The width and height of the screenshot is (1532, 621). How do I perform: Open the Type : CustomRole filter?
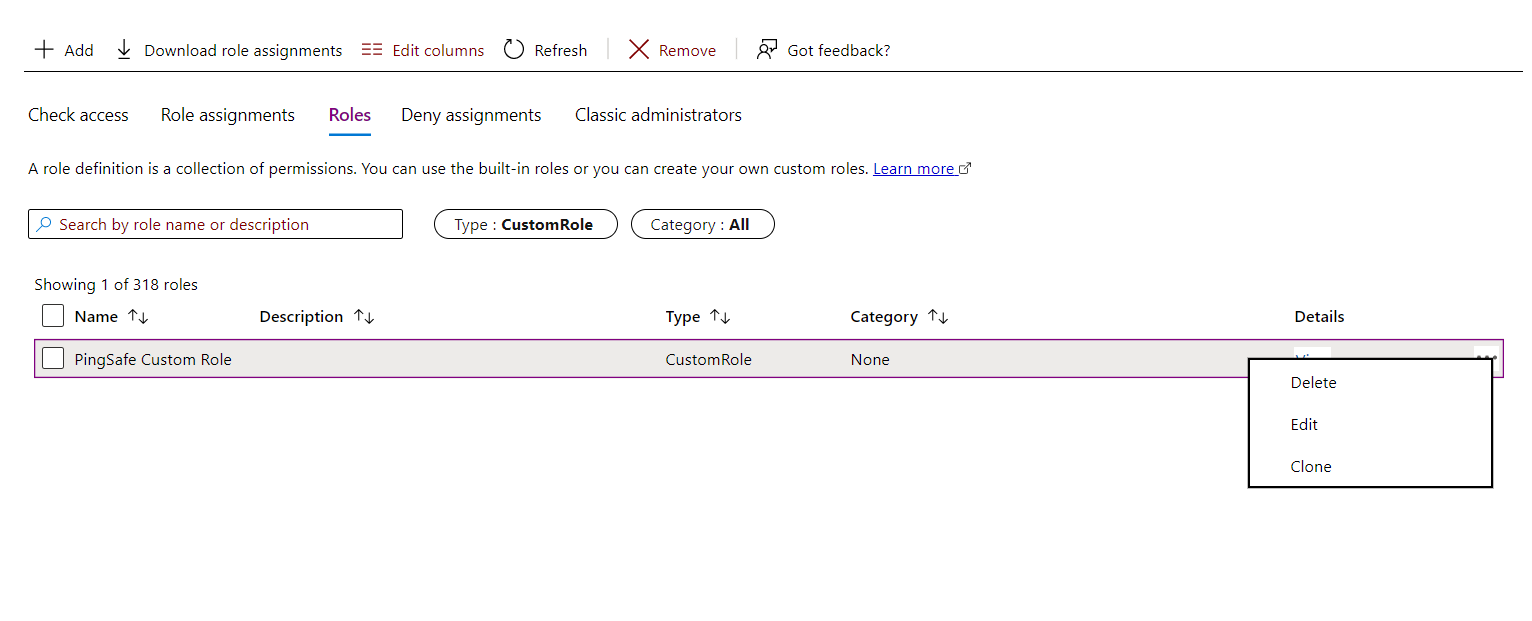[525, 225]
